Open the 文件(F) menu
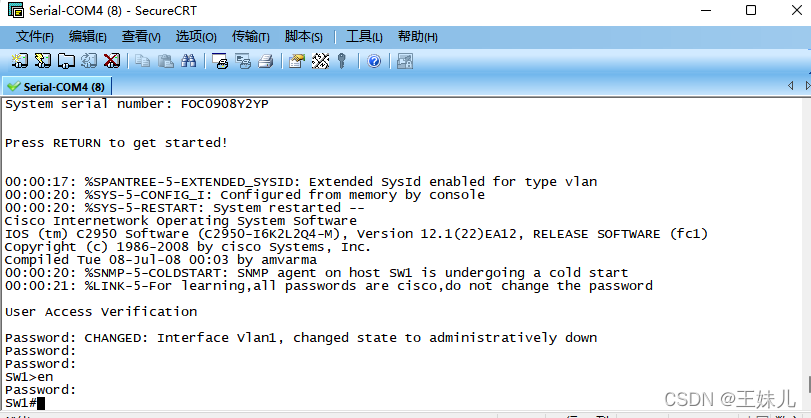Viewport: 811px width, 418px height. click(x=35, y=37)
